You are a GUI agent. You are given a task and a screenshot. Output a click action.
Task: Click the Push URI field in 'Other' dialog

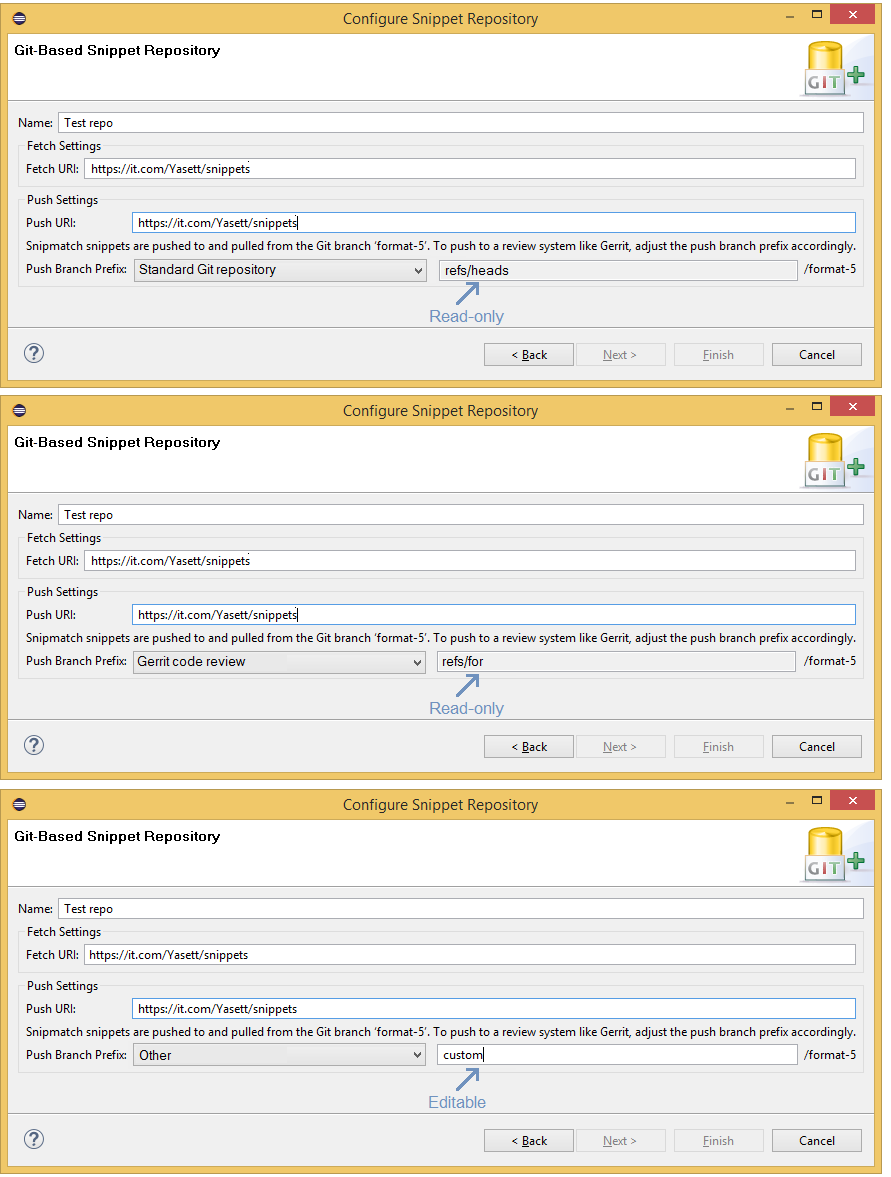click(494, 1009)
